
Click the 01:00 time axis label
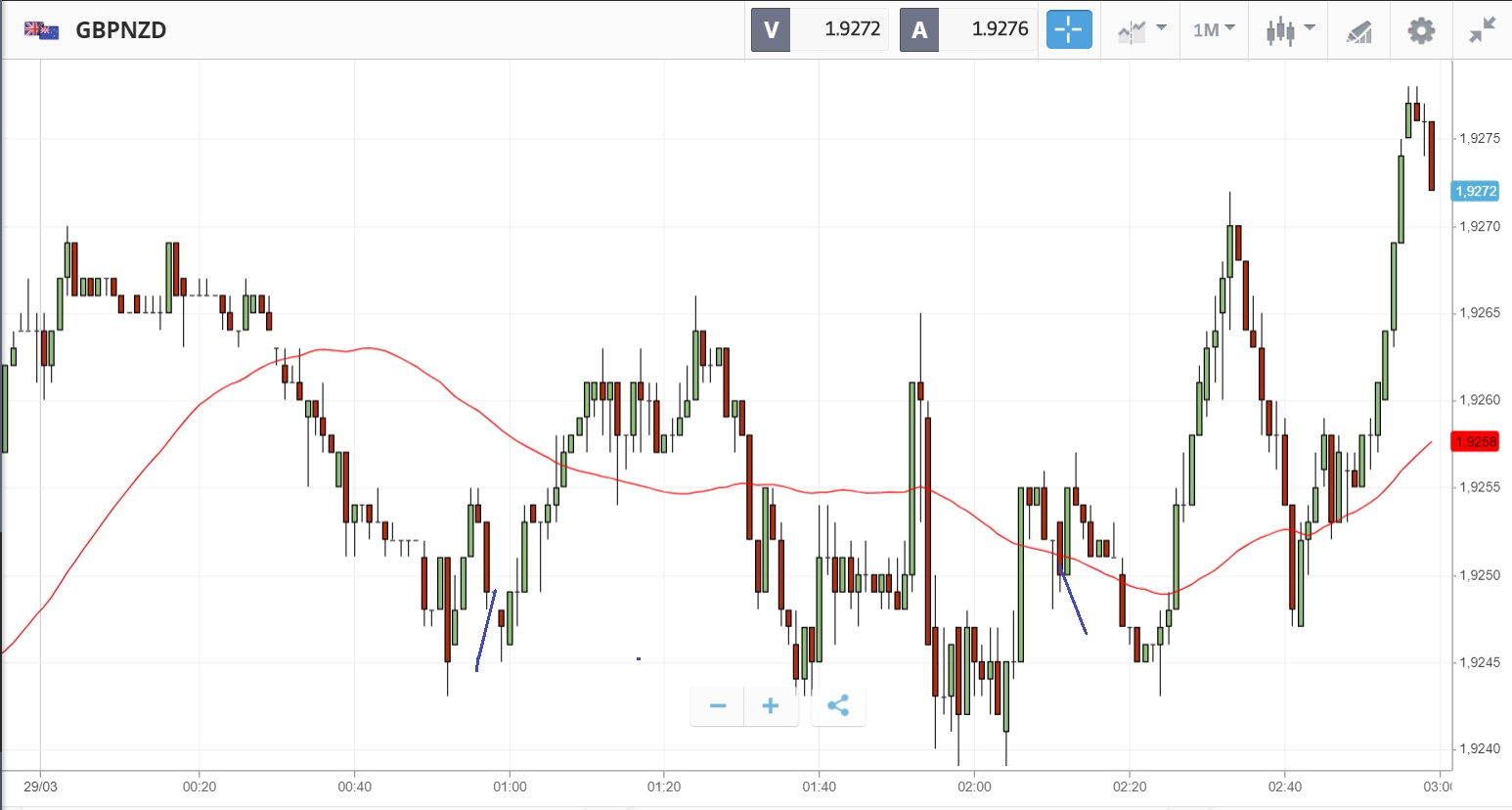click(510, 787)
